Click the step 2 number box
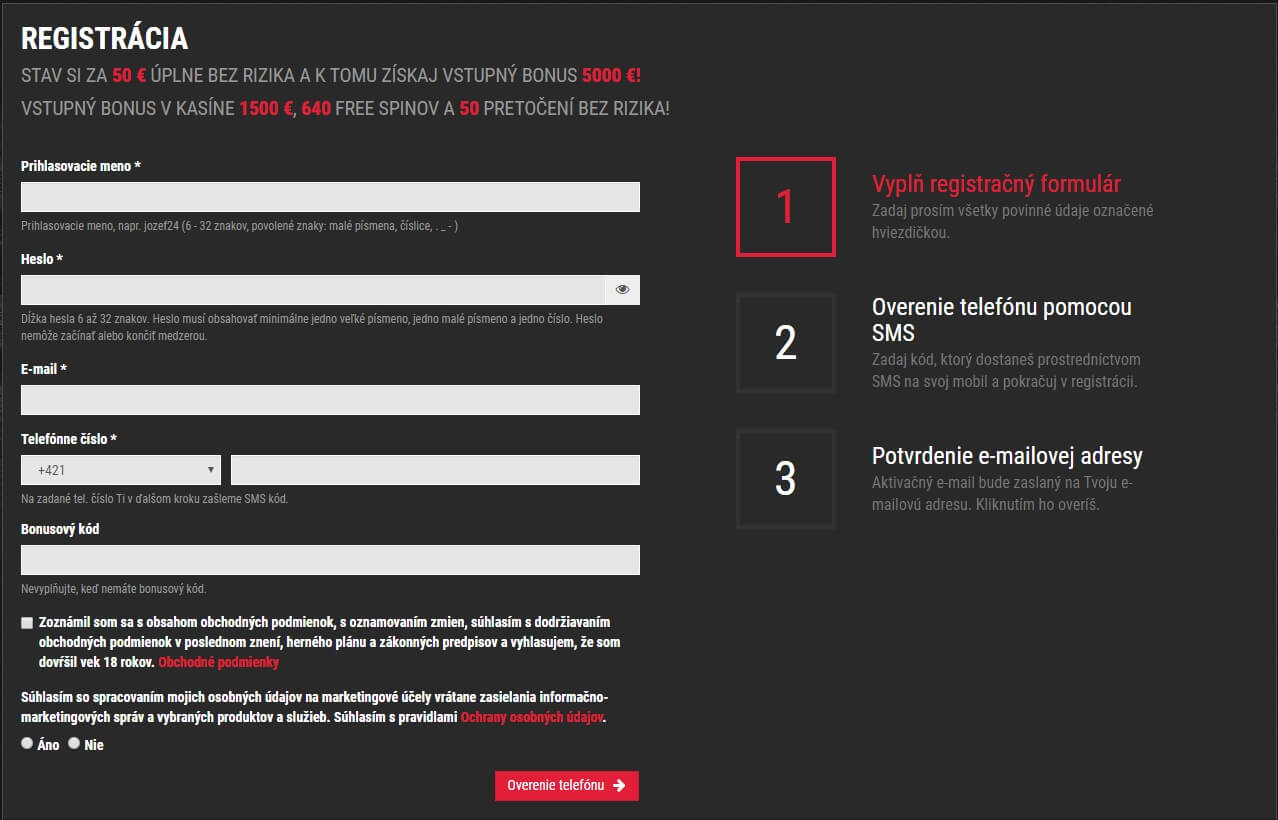This screenshot has height=820, width=1278. [785, 343]
